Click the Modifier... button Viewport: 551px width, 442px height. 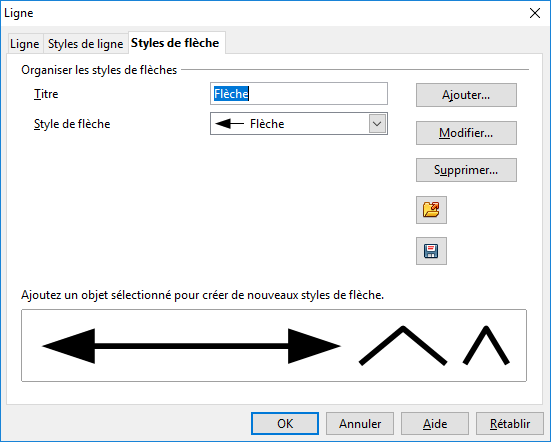[x=466, y=133]
